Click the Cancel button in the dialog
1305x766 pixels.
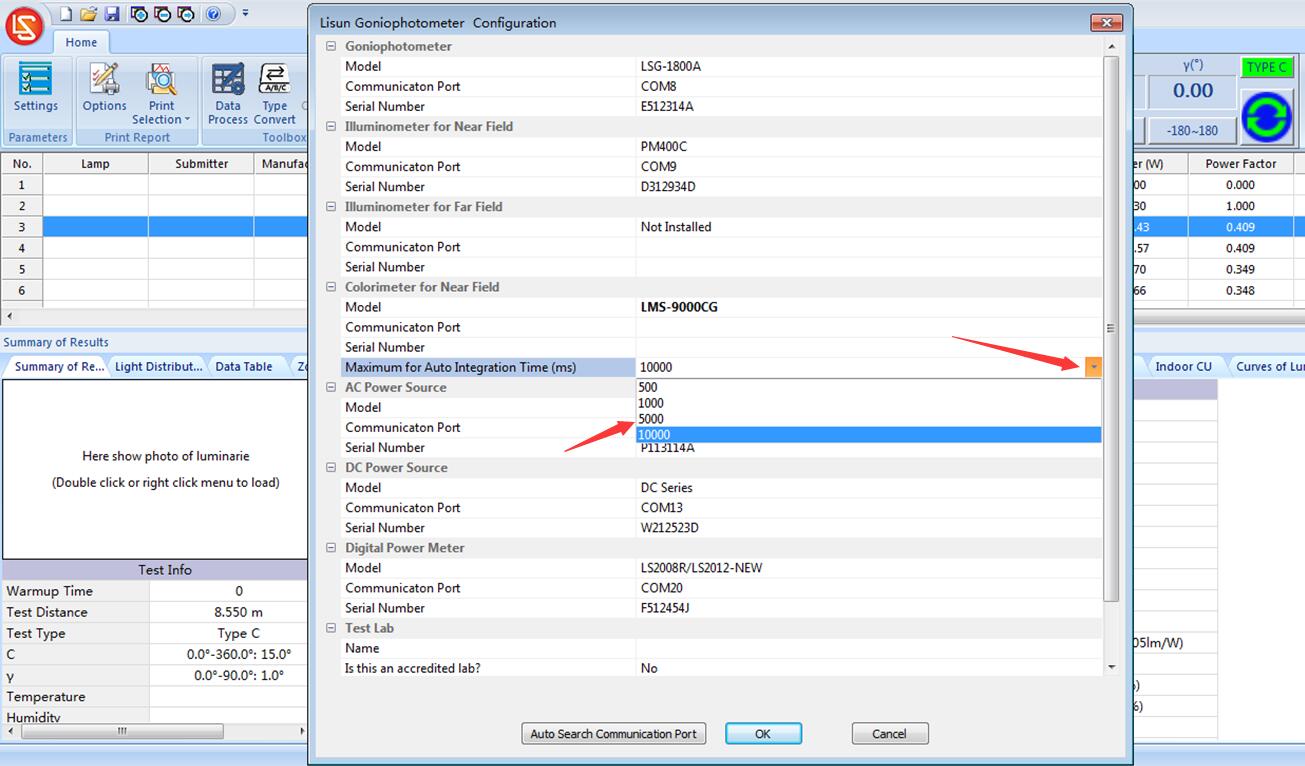(x=889, y=734)
